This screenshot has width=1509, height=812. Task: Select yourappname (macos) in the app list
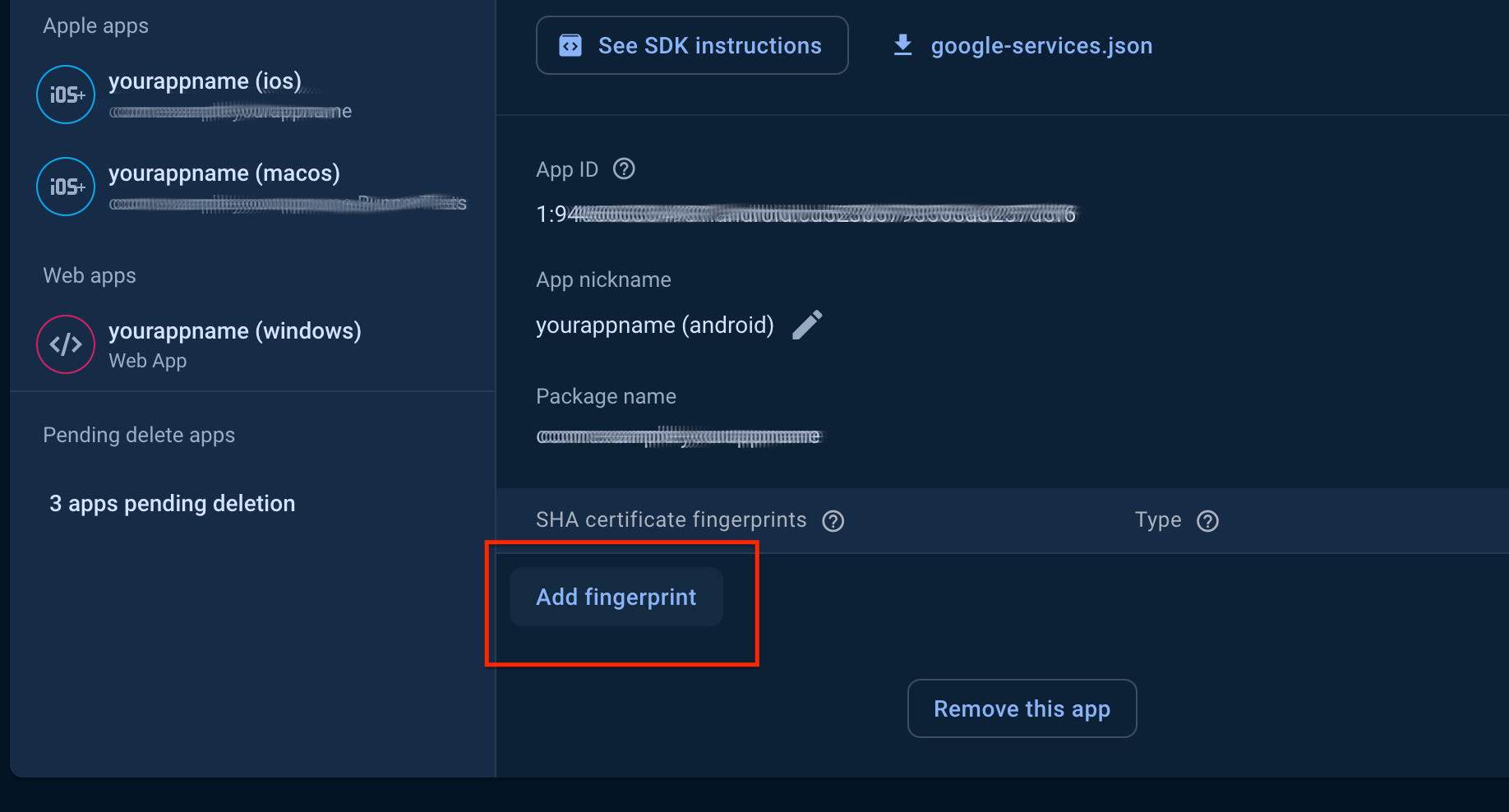(224, 173)
